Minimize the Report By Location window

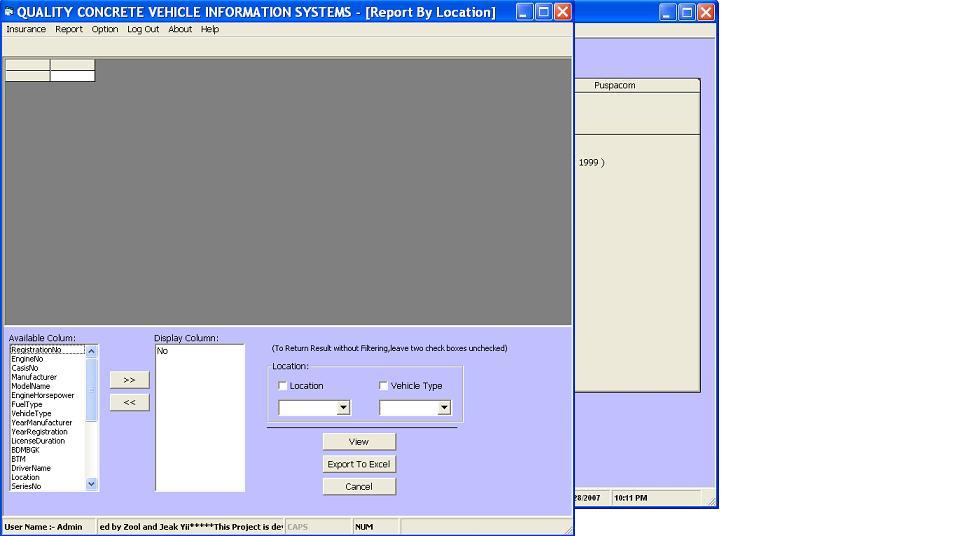pos(525,12)
